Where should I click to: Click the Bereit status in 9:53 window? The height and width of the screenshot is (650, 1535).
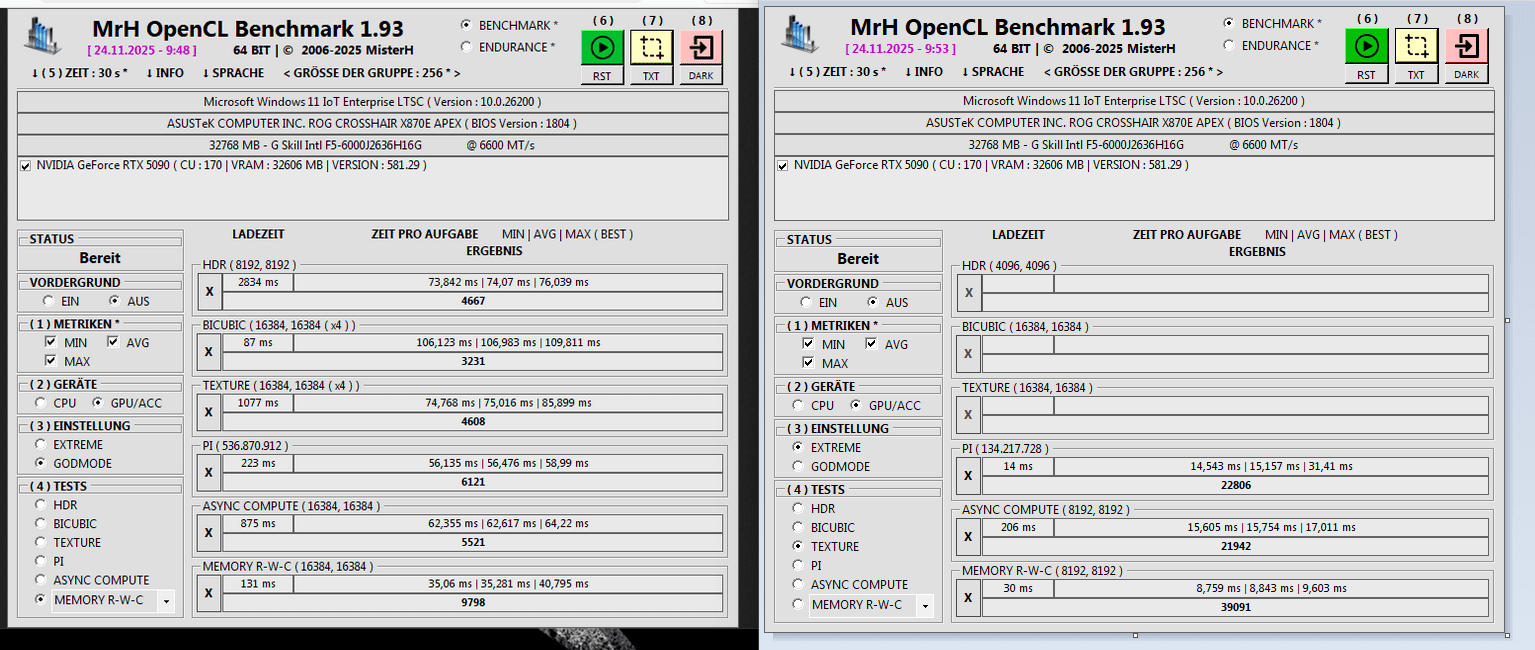(858, 259)
